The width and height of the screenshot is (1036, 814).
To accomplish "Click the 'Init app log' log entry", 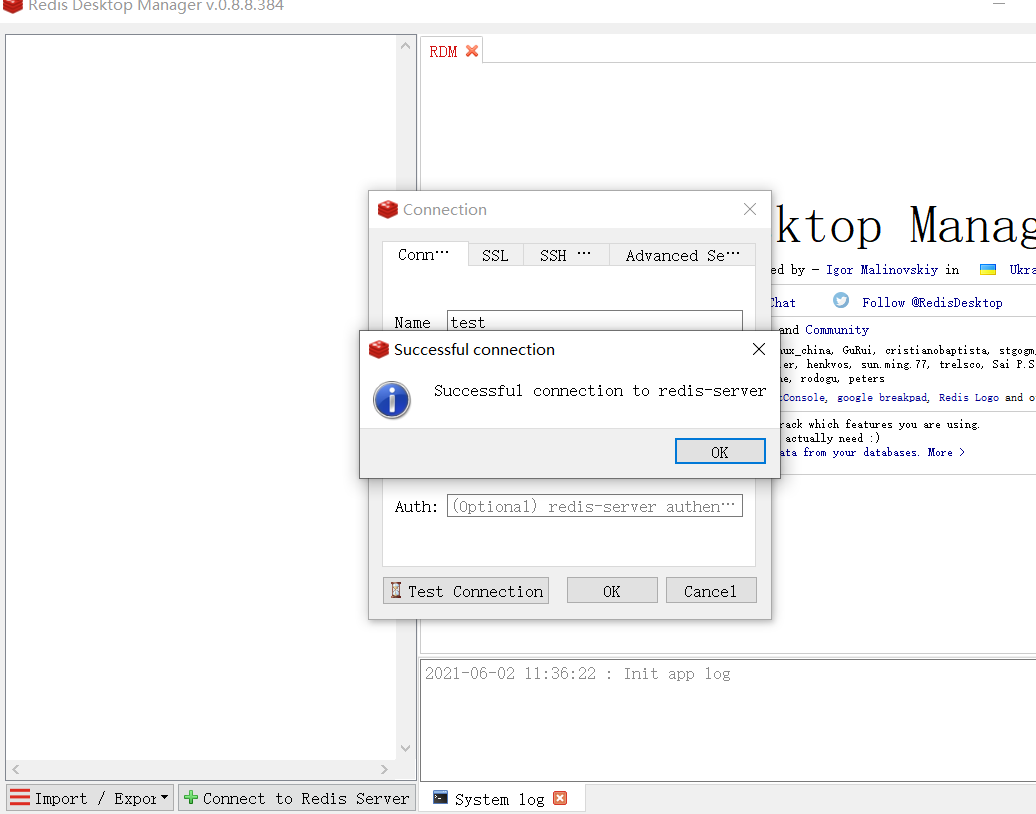I will (577, 673).
